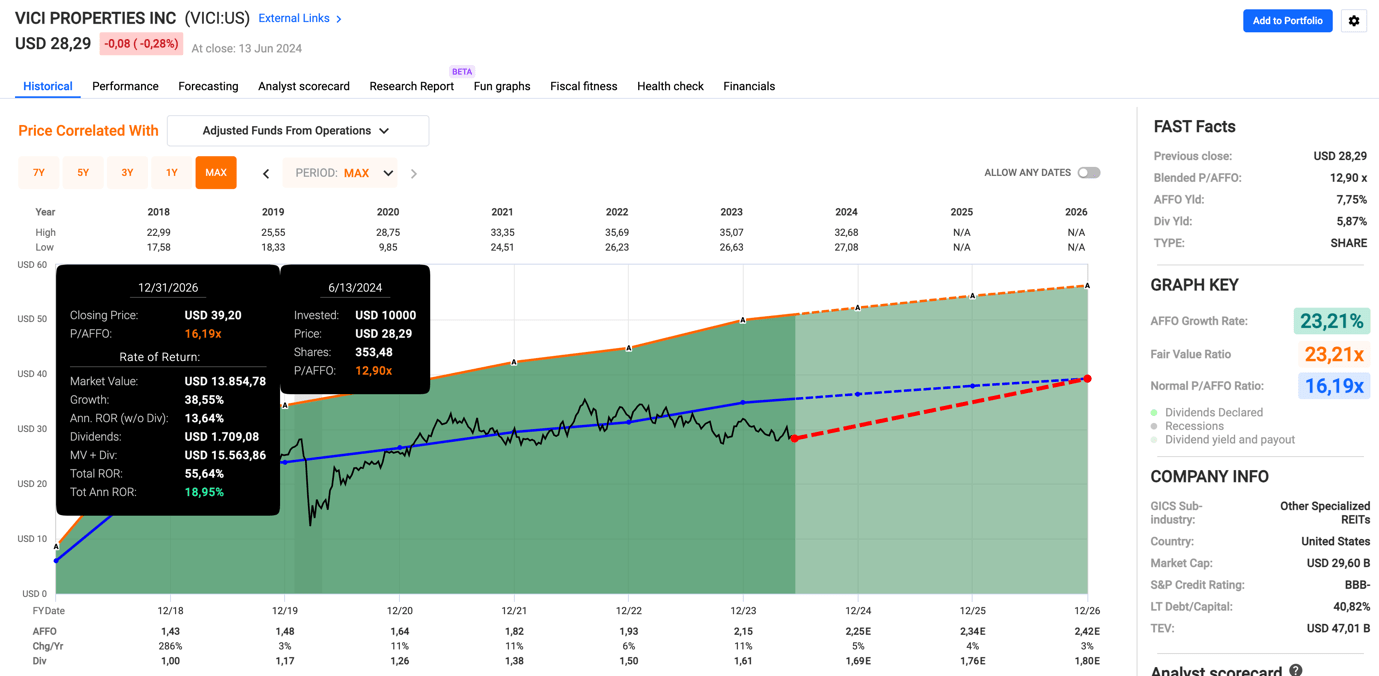The height and width of the screenshot is (676, 1379).
Task: Follow the External Links link
Action: coord(294,18)
